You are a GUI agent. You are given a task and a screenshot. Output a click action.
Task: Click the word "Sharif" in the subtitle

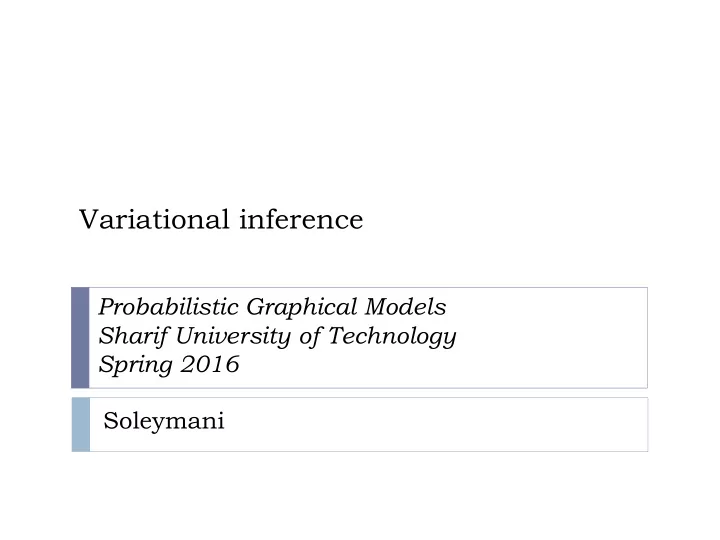pyautogui.click(x=134, y=336)
